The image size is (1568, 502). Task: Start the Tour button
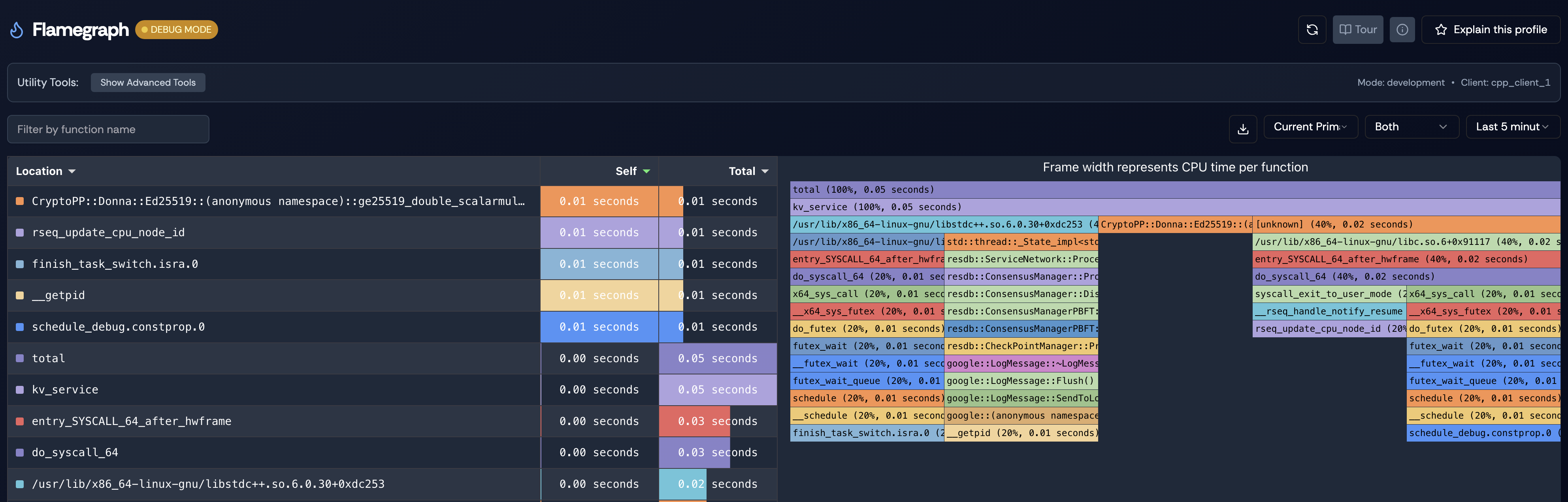(1357, 29)
